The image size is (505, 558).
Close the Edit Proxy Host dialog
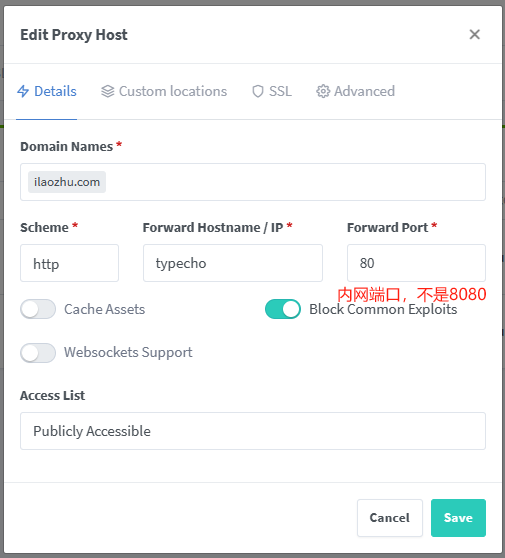pos(474,35)
